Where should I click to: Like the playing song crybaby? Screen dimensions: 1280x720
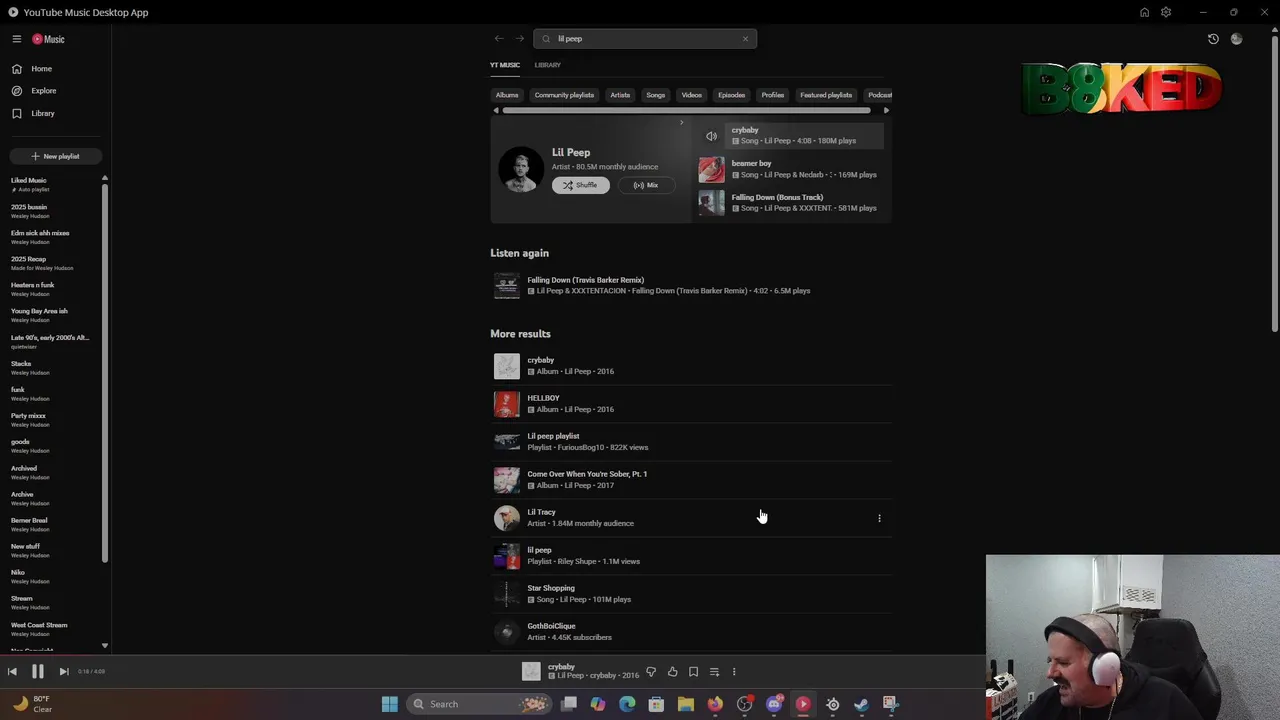(x=672, y=672)
